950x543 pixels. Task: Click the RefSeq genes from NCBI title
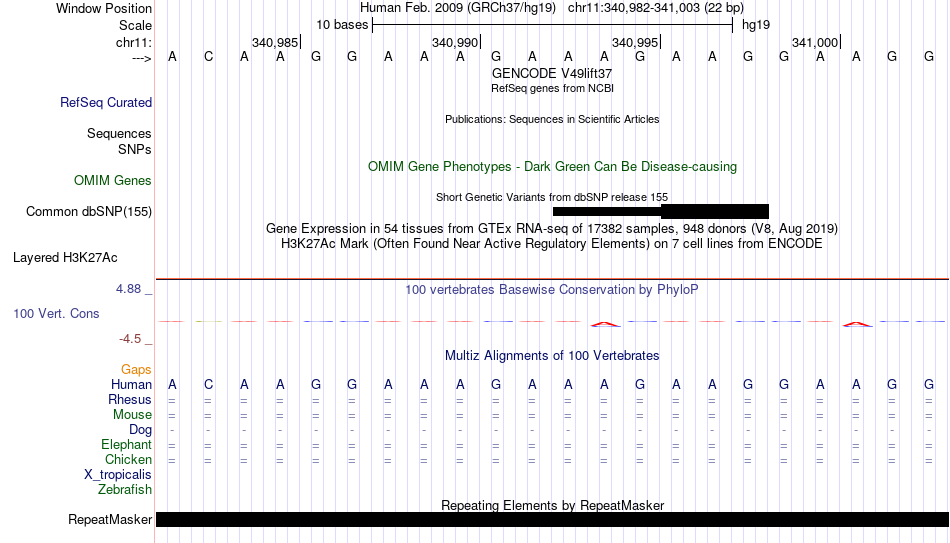(x=552, y=88)
